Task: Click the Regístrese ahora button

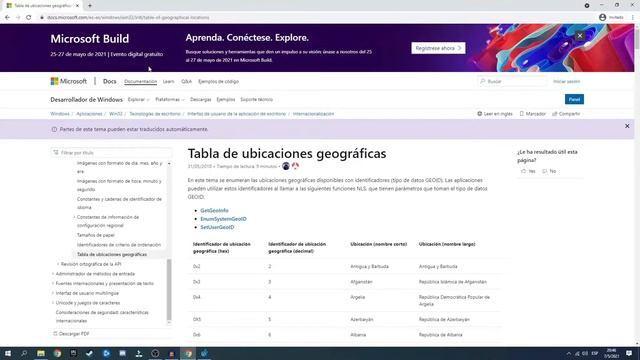Action: click(x=438, y=48)
